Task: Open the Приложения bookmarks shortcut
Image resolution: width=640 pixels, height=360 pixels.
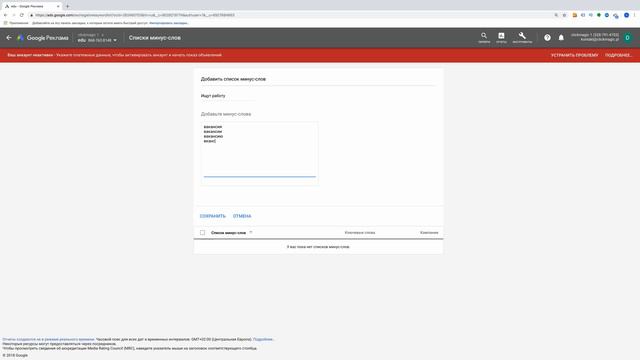Action: click(x=16, y=23)
